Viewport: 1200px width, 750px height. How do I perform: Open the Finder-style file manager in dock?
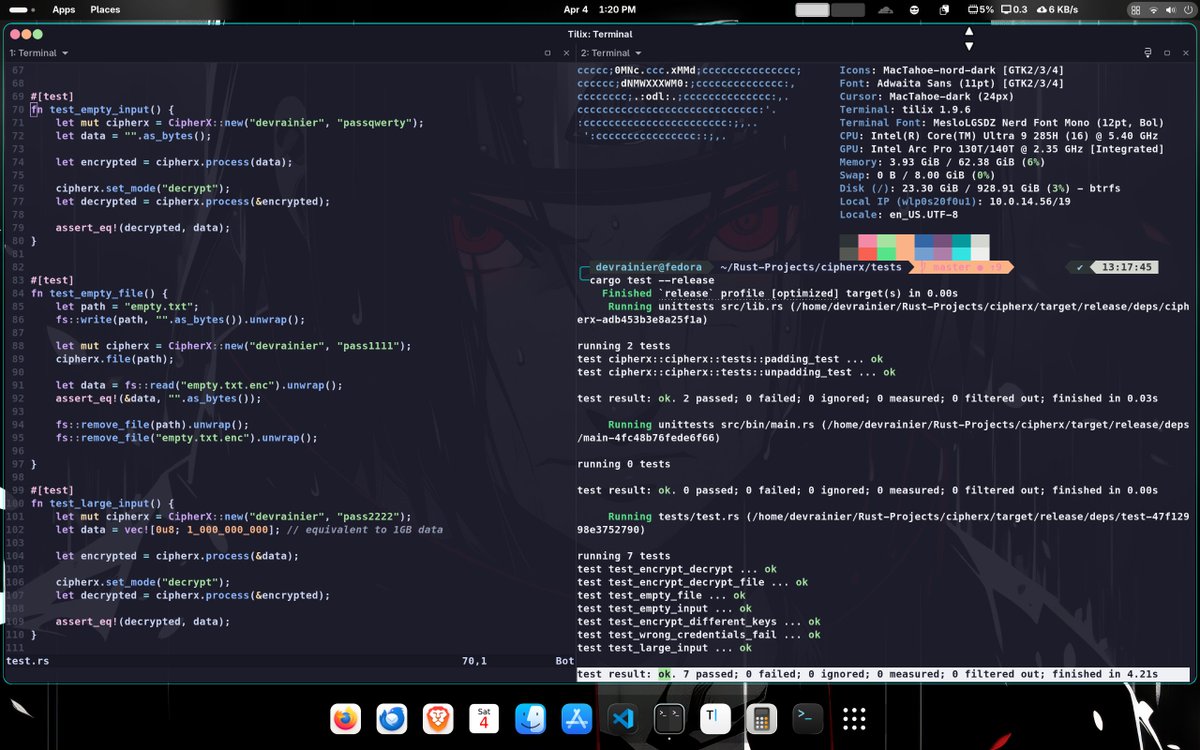[531, 718]
